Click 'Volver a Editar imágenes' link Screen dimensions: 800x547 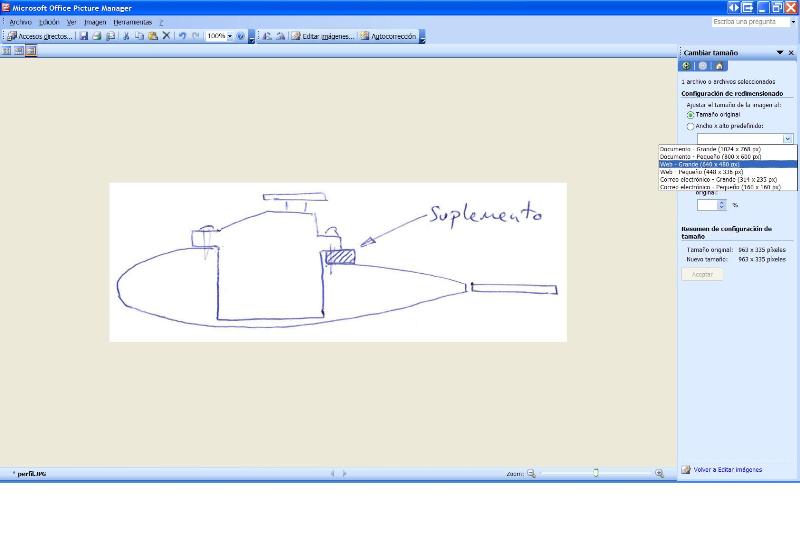[x=727, y=469]
